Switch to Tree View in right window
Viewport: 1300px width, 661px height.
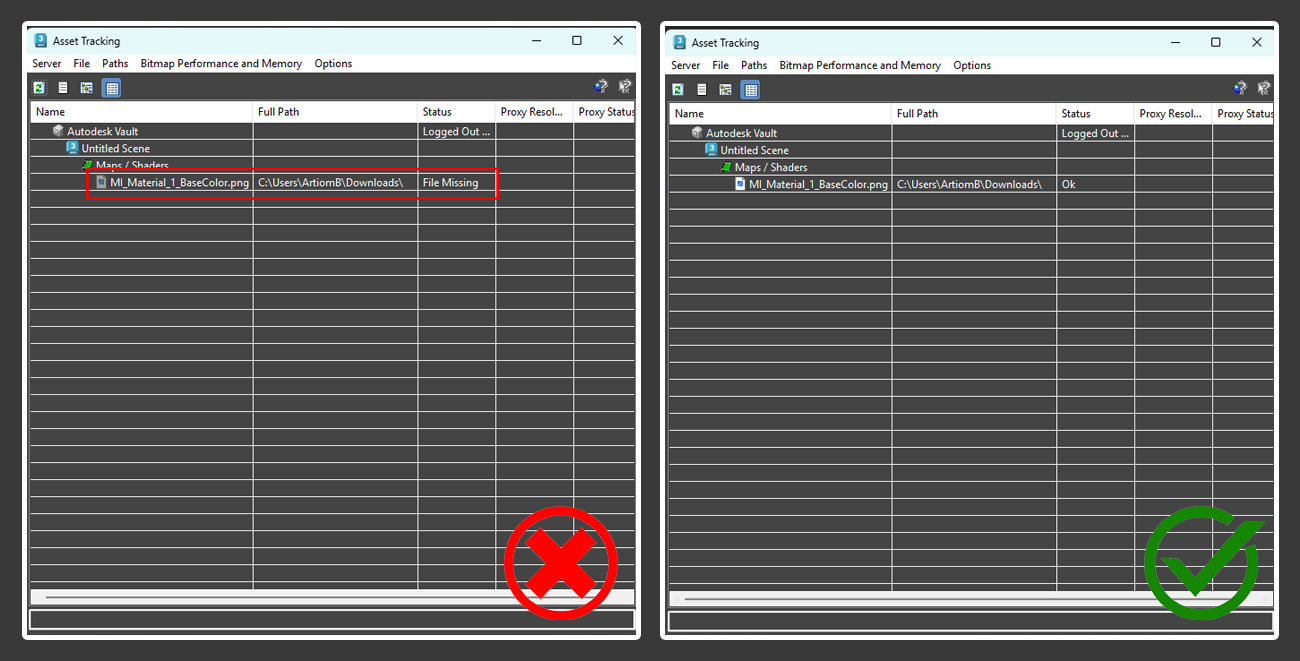726,90
